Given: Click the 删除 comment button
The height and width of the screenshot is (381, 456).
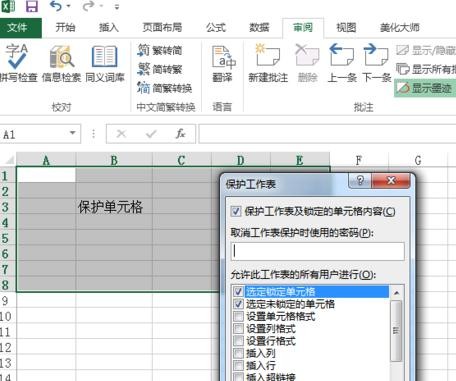Looking at the screenshot, I should (307, 63).
